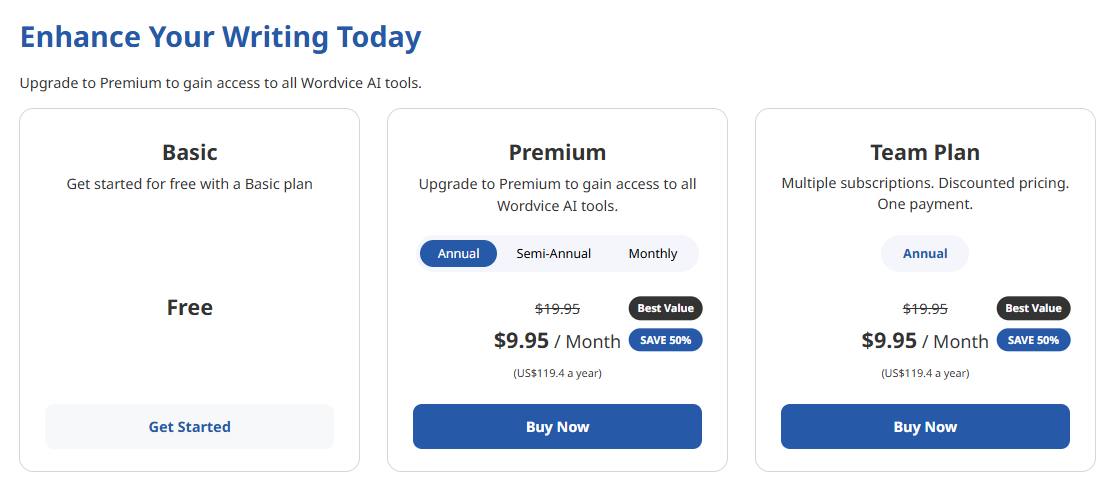Choose Monthly billing for Premium
The width and height of the screenshot is (1117, 496).
pos(652,254)
